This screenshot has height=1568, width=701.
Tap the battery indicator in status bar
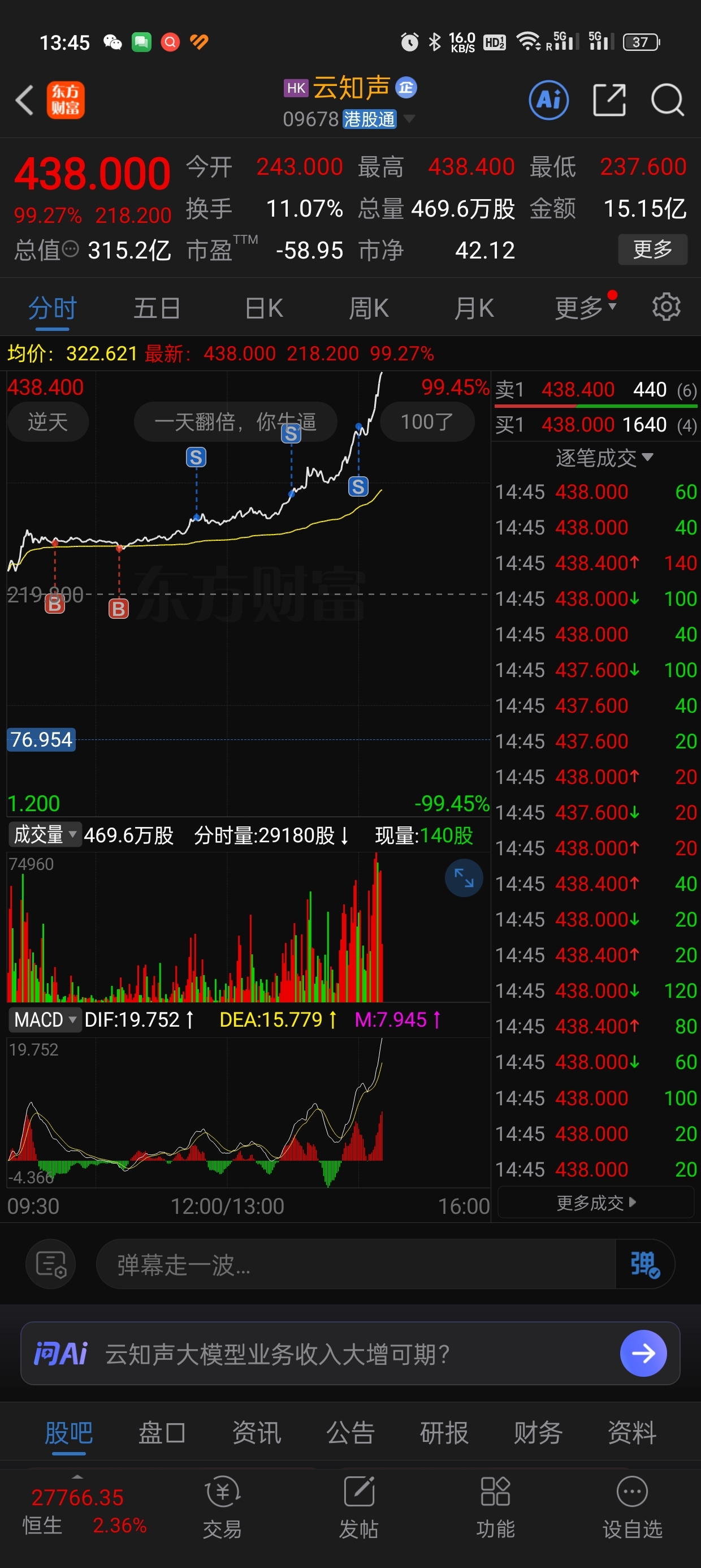coord(642,42)
